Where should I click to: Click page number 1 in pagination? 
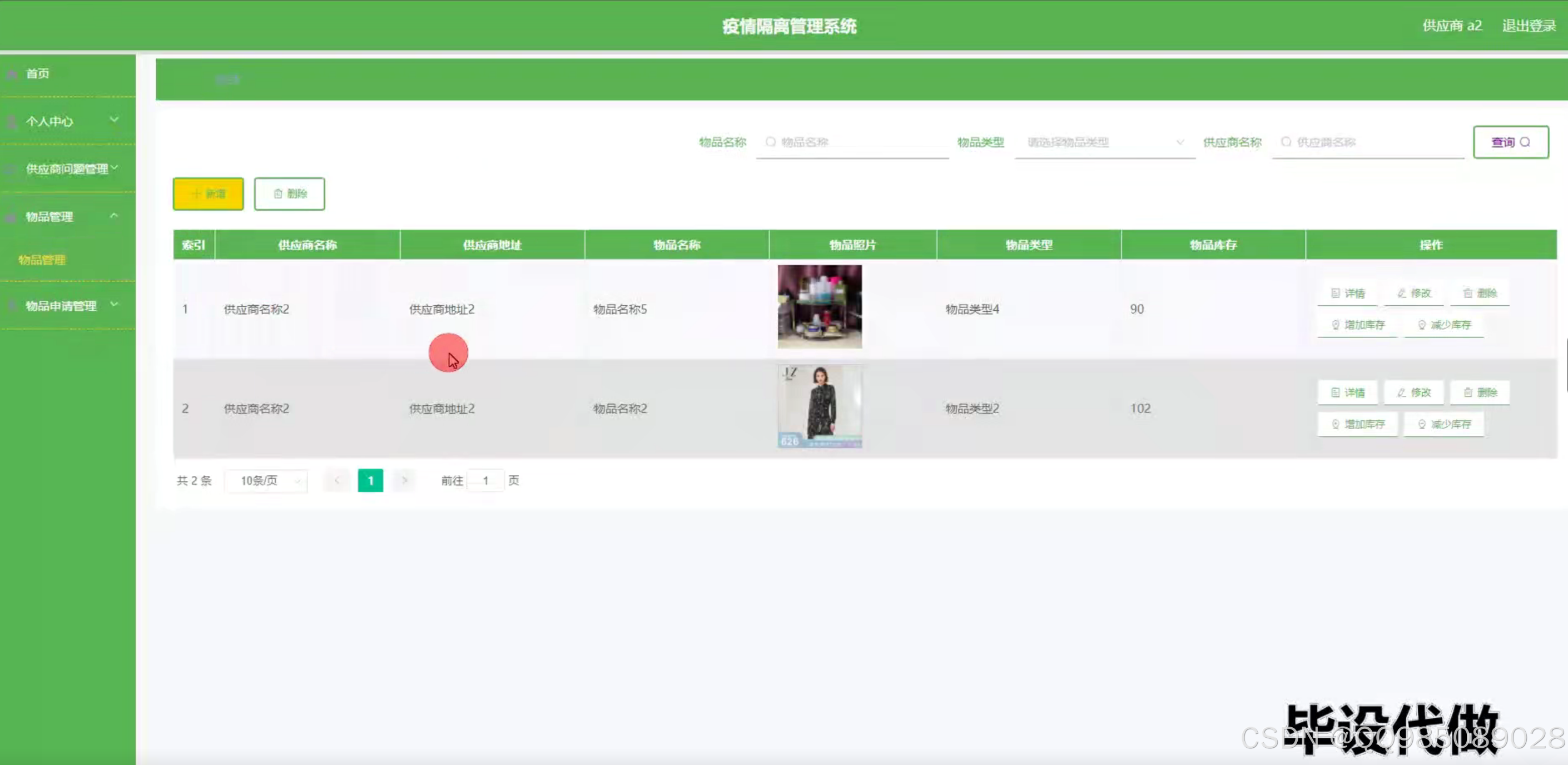click(x=370, y=481)
